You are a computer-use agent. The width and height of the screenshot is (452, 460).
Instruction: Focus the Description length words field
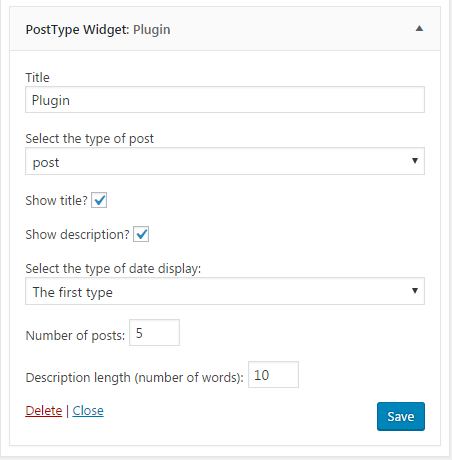click(x=273, y=375)
